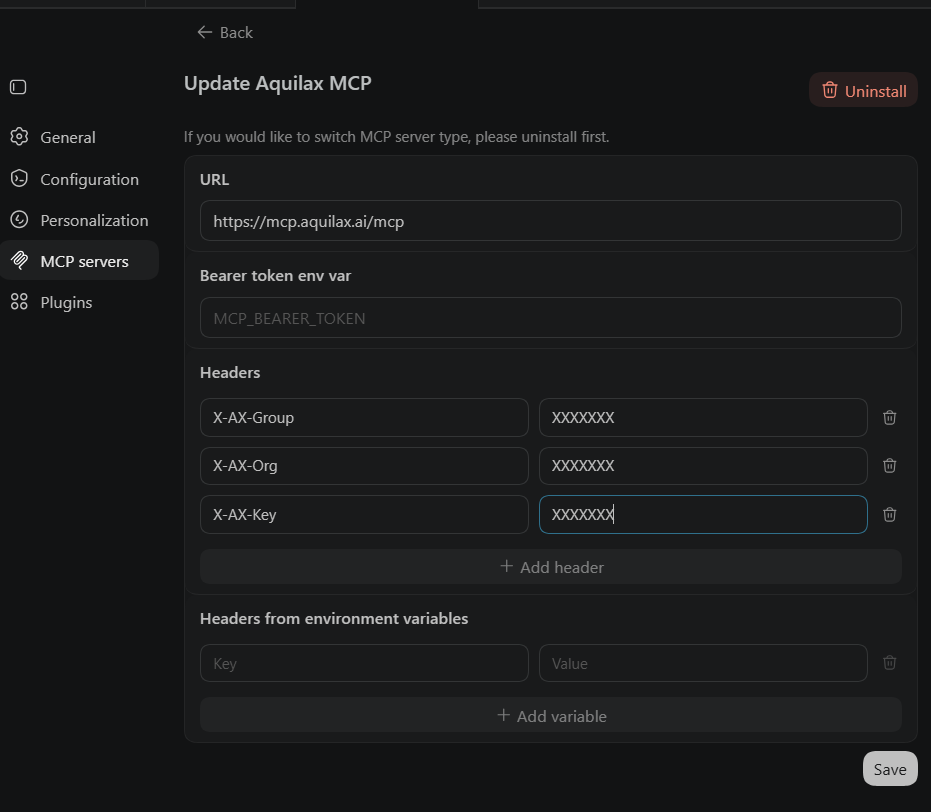Click the Plugins grid icon

19,302
